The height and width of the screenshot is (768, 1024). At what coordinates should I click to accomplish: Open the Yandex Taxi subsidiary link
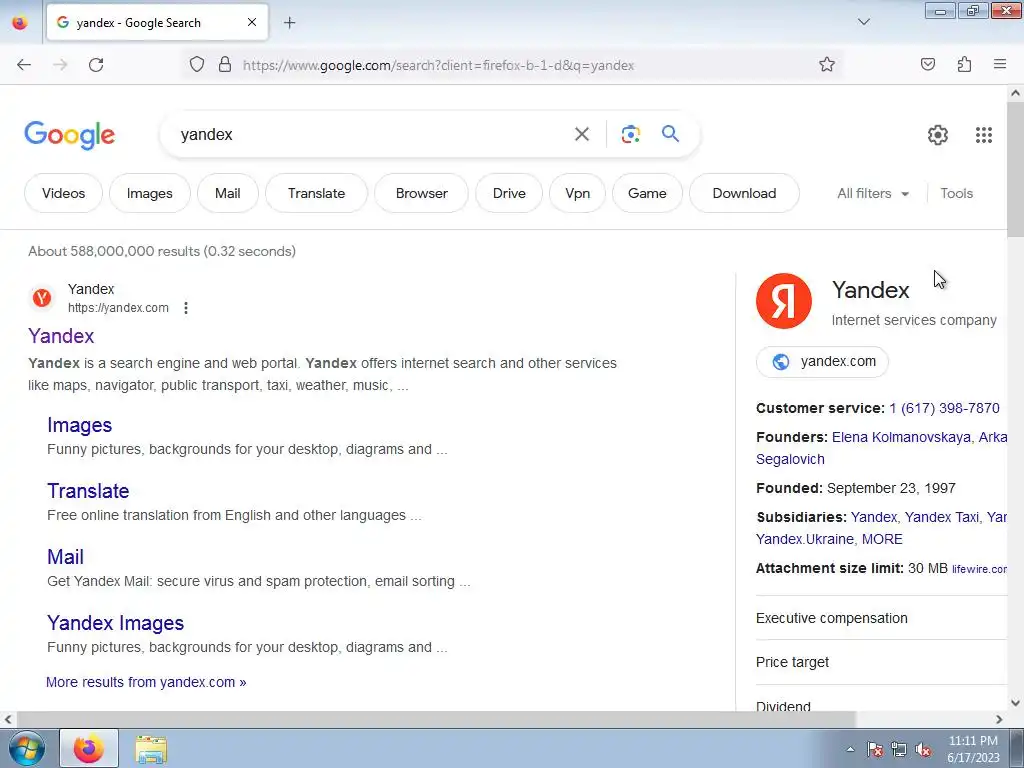pyautogui.click(x=942, y=517)
